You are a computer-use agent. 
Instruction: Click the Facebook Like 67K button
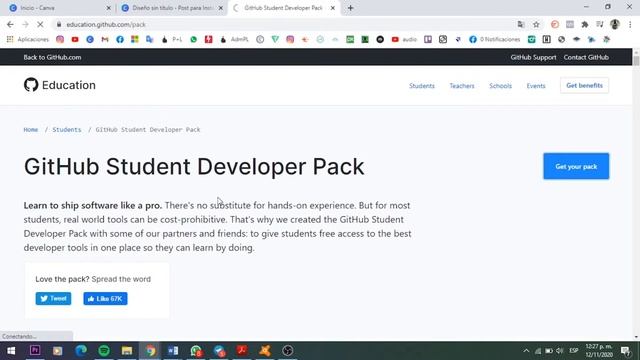[105, 298]
